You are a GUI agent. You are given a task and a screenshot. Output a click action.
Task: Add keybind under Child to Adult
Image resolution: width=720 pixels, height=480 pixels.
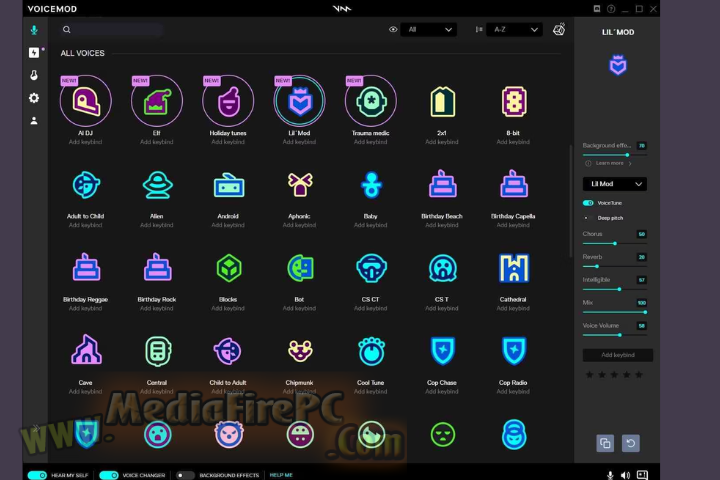point(228,391)
